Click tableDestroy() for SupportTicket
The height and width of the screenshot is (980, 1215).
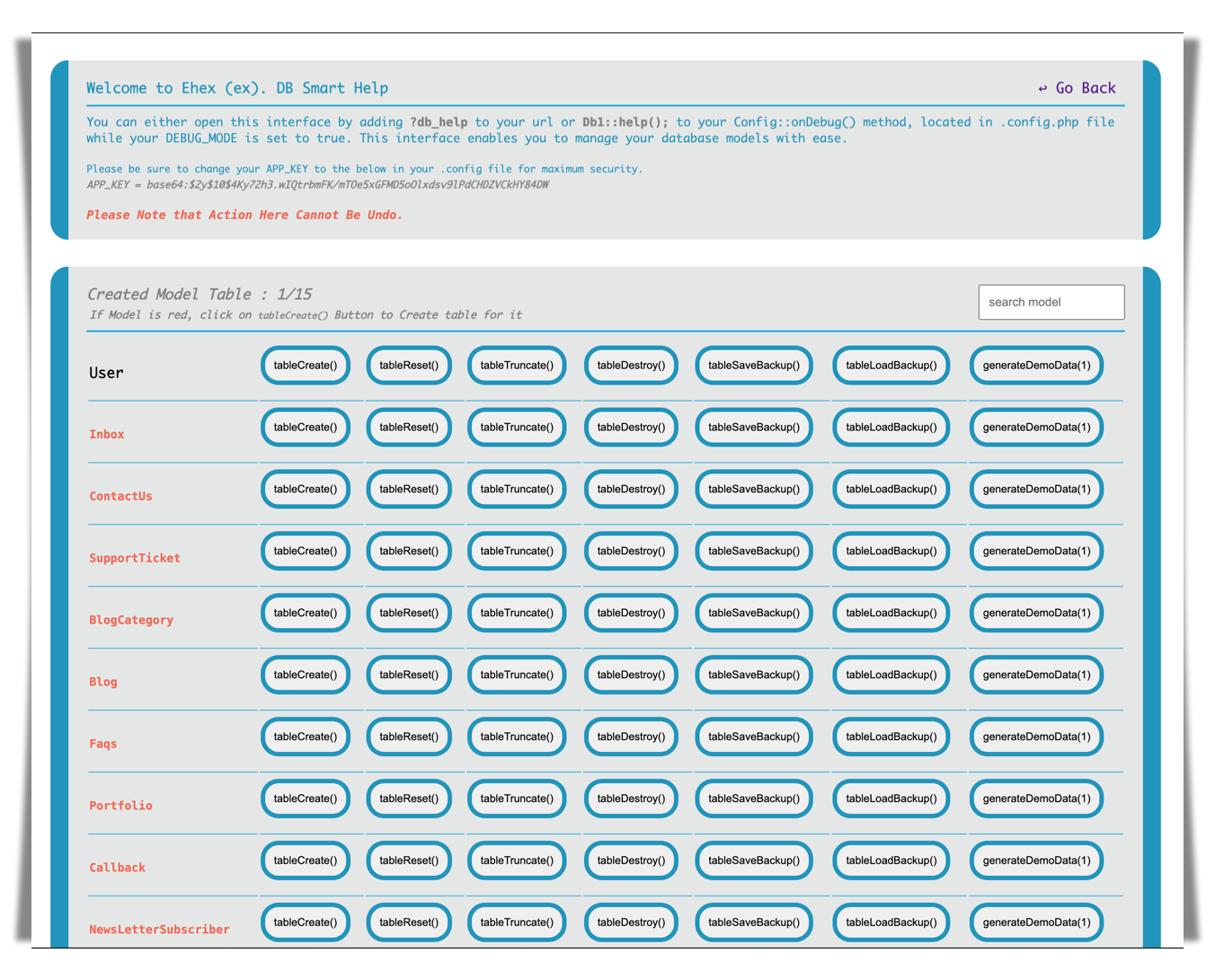631,552
